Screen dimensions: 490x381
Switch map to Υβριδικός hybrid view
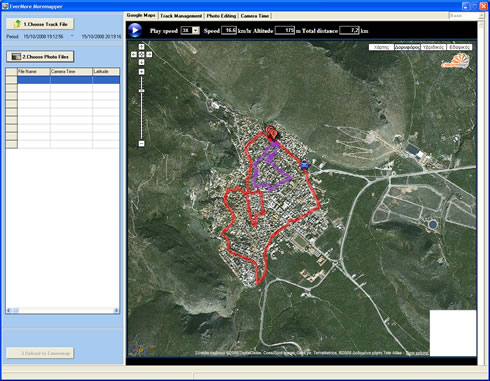(x=433, y=47)
